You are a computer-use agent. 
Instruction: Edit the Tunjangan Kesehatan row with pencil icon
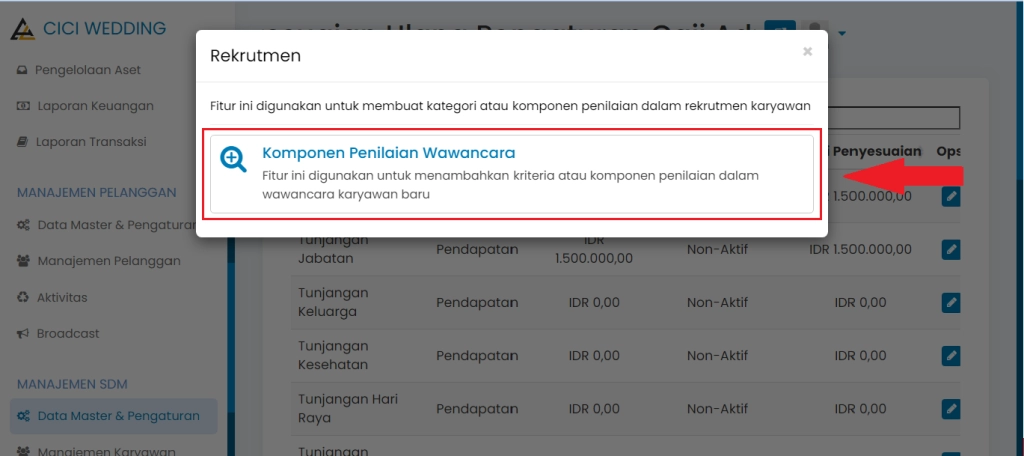coord(951,356)
